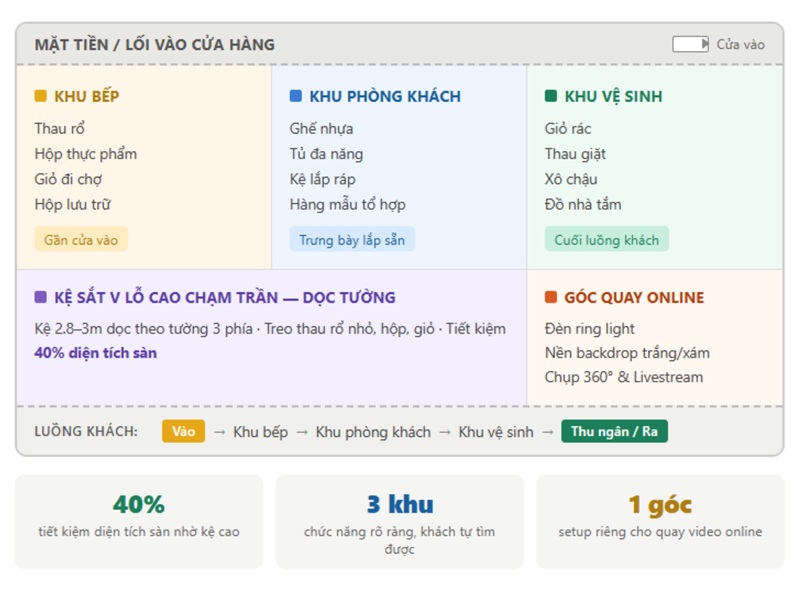Click the green 'Thu ngân / Ra' badge
The image size is (800, 600).
614,432
